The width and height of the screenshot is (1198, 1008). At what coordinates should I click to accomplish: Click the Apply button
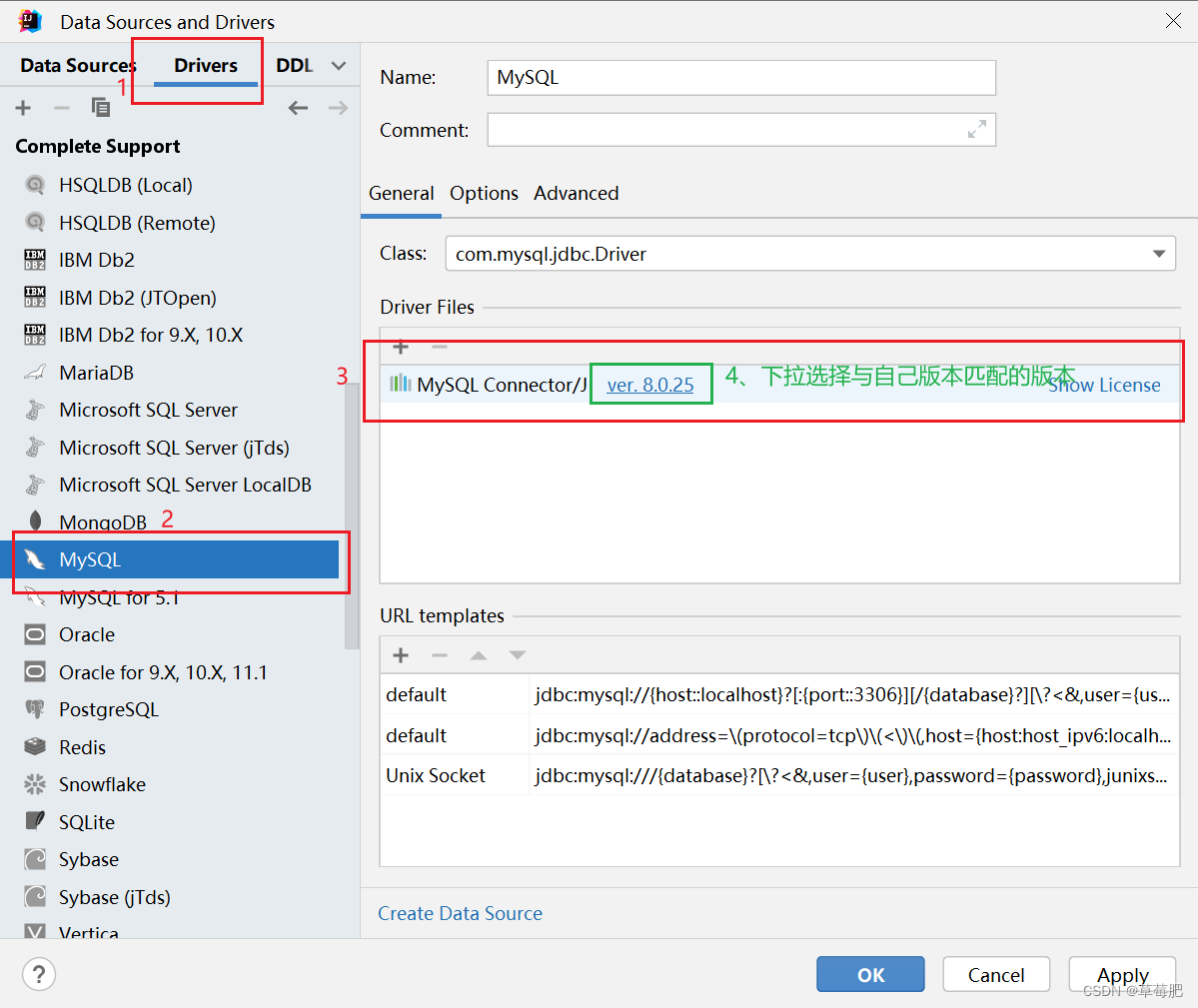click(1122, 974)
